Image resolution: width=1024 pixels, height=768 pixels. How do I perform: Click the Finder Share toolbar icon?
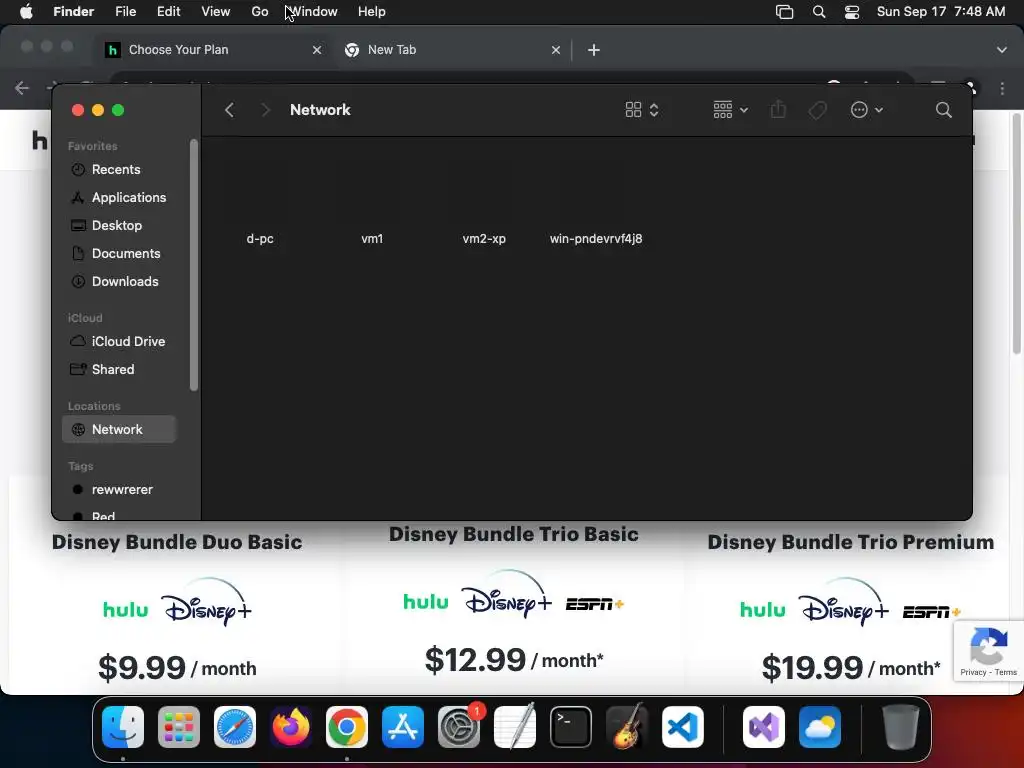778,110
